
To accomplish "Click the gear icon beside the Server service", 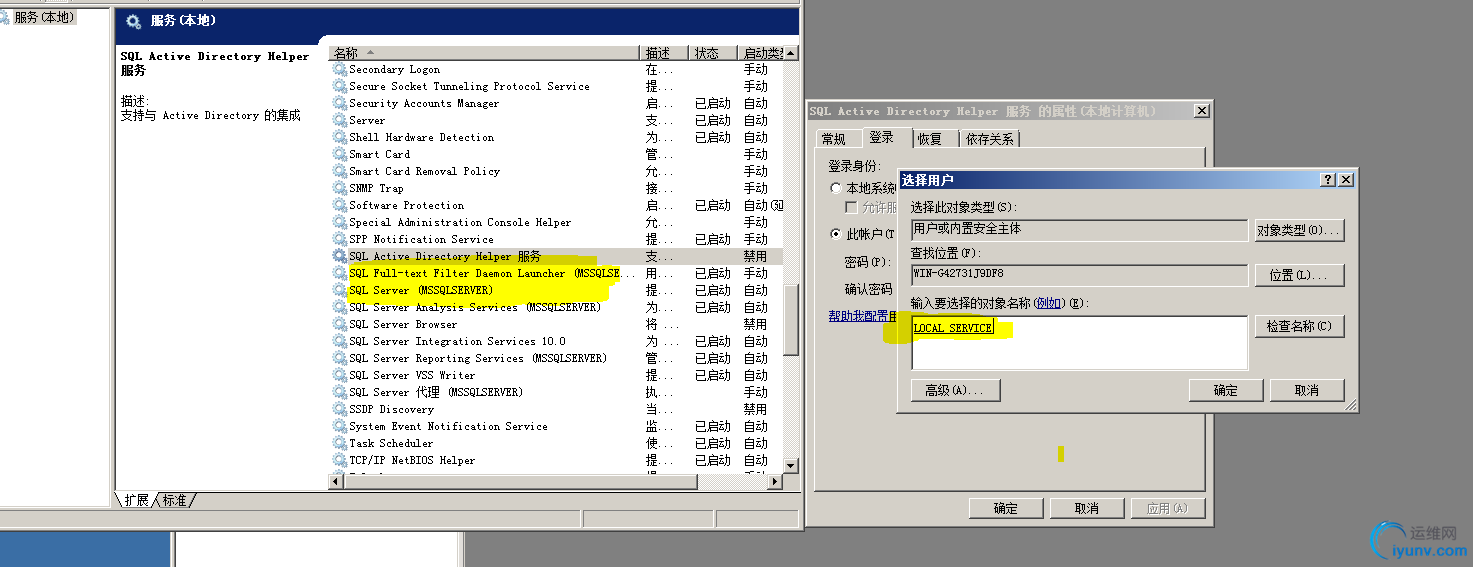I will click(x=340, y=121).
